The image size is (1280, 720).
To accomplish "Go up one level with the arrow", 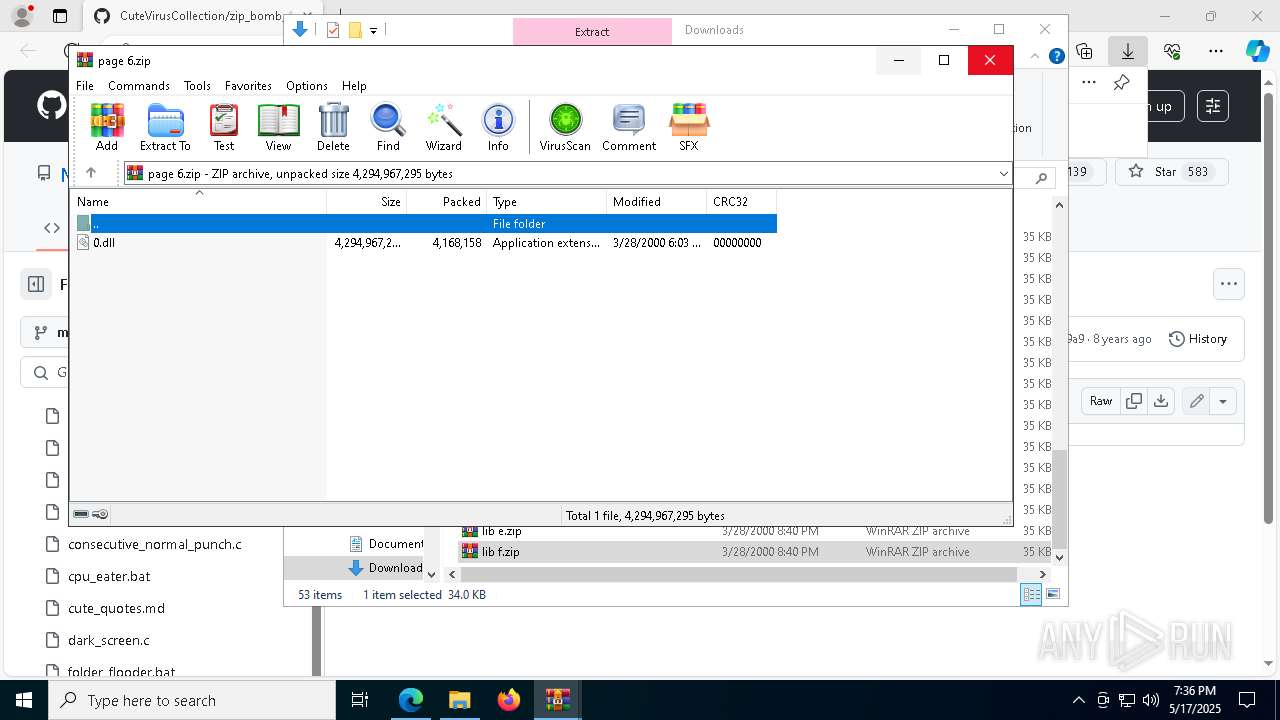I will tap(91, 173).
